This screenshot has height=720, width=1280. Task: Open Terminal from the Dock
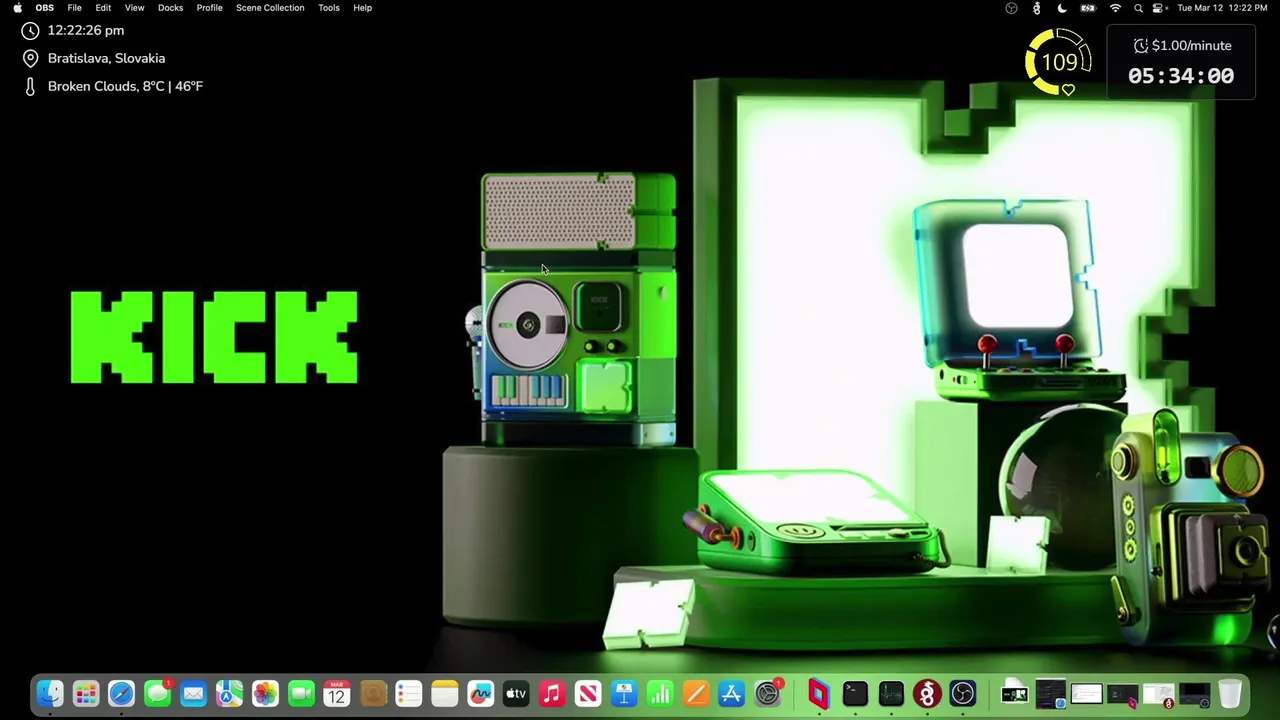coord(855,693)
